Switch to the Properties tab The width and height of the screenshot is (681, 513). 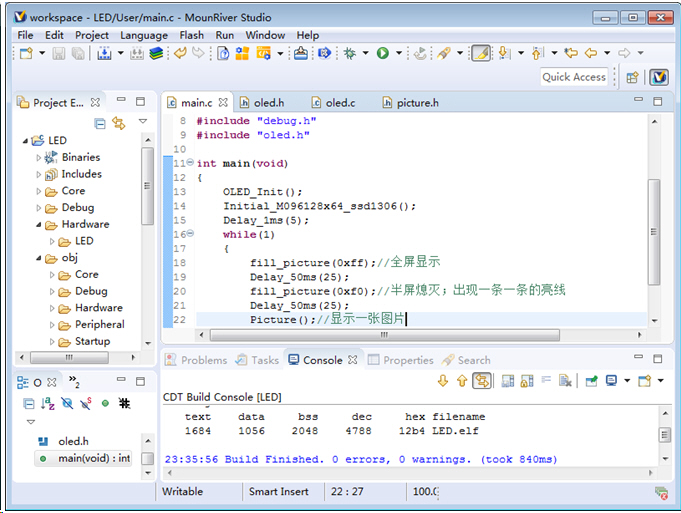401,360
